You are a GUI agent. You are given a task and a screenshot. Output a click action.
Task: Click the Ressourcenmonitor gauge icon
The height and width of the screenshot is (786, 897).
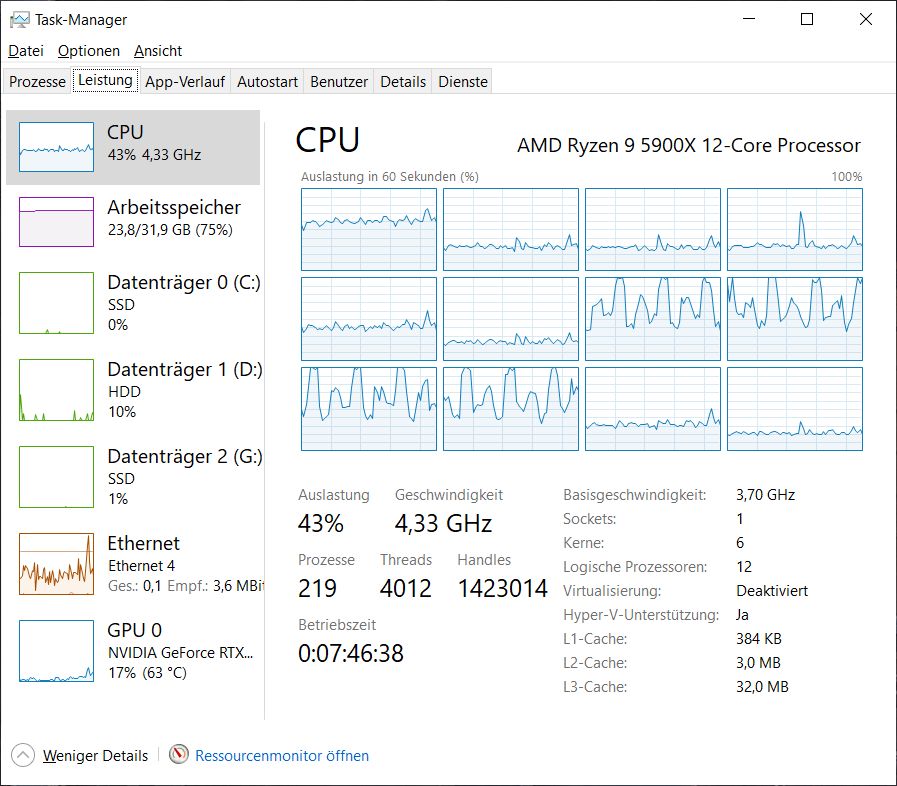point(179,755)
